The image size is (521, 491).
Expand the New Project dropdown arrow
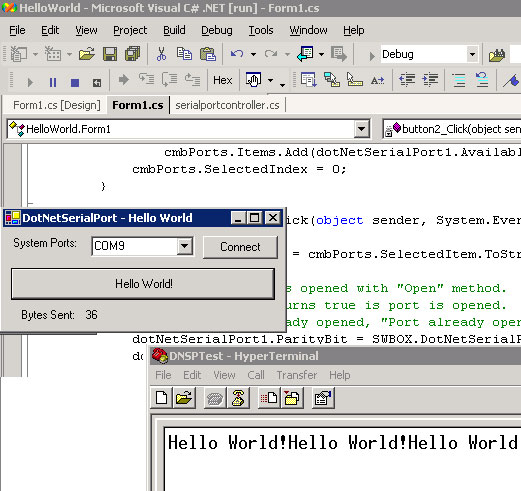[x=35, y=54]
